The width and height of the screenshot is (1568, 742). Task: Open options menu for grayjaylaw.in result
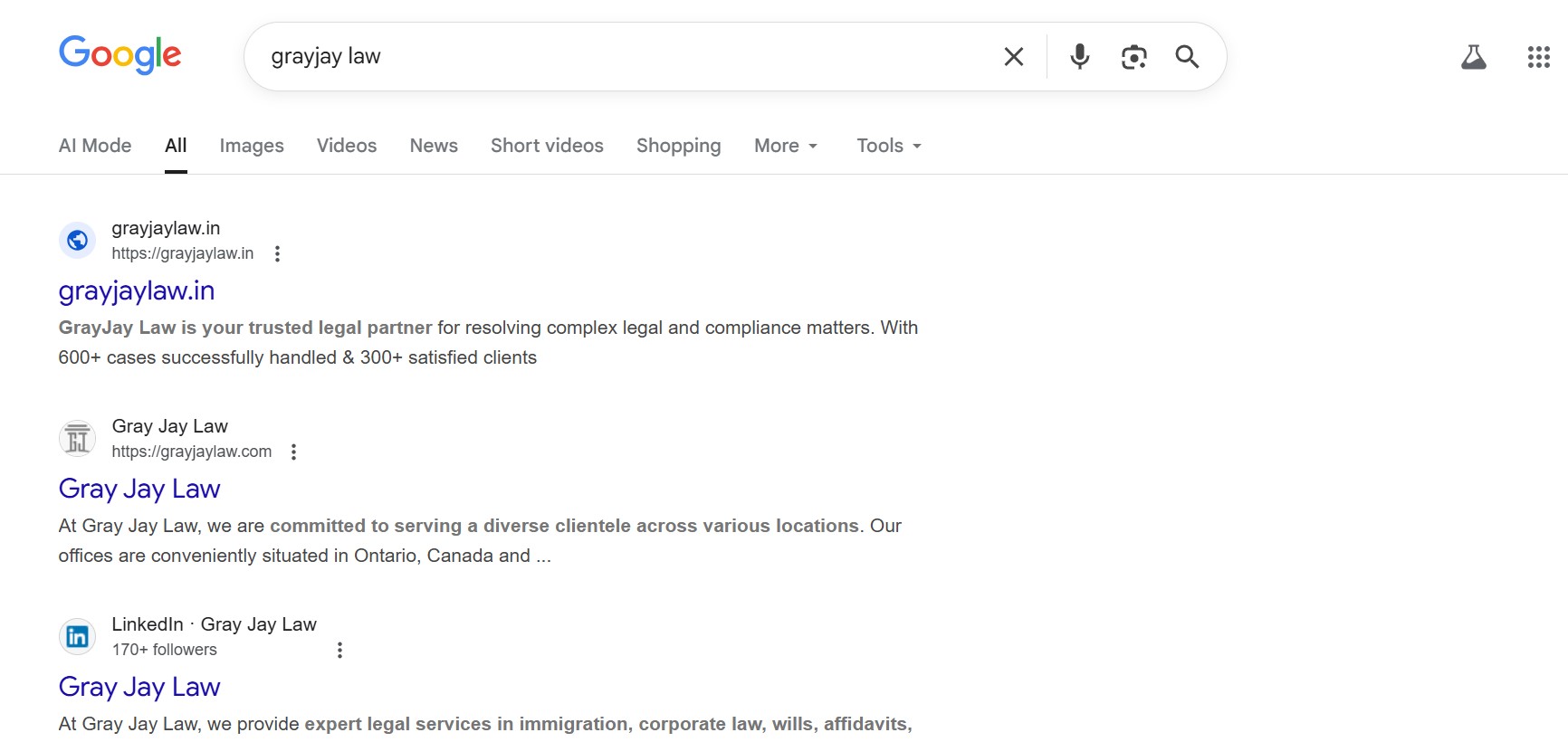pos(277,254)
